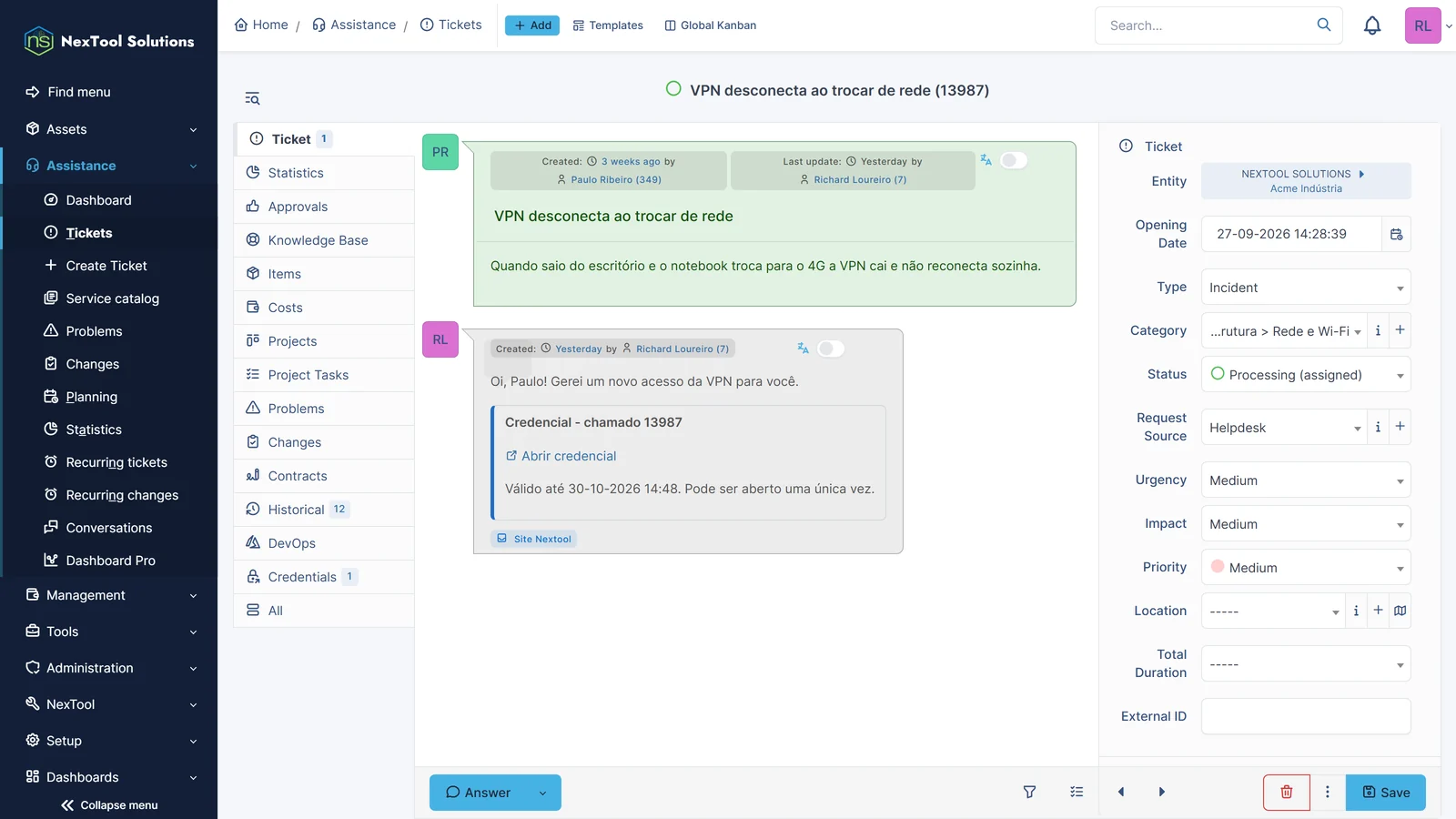Open Create Ticket in the sidebar
Screen dimensions: 1456x819
coord(106,266)
